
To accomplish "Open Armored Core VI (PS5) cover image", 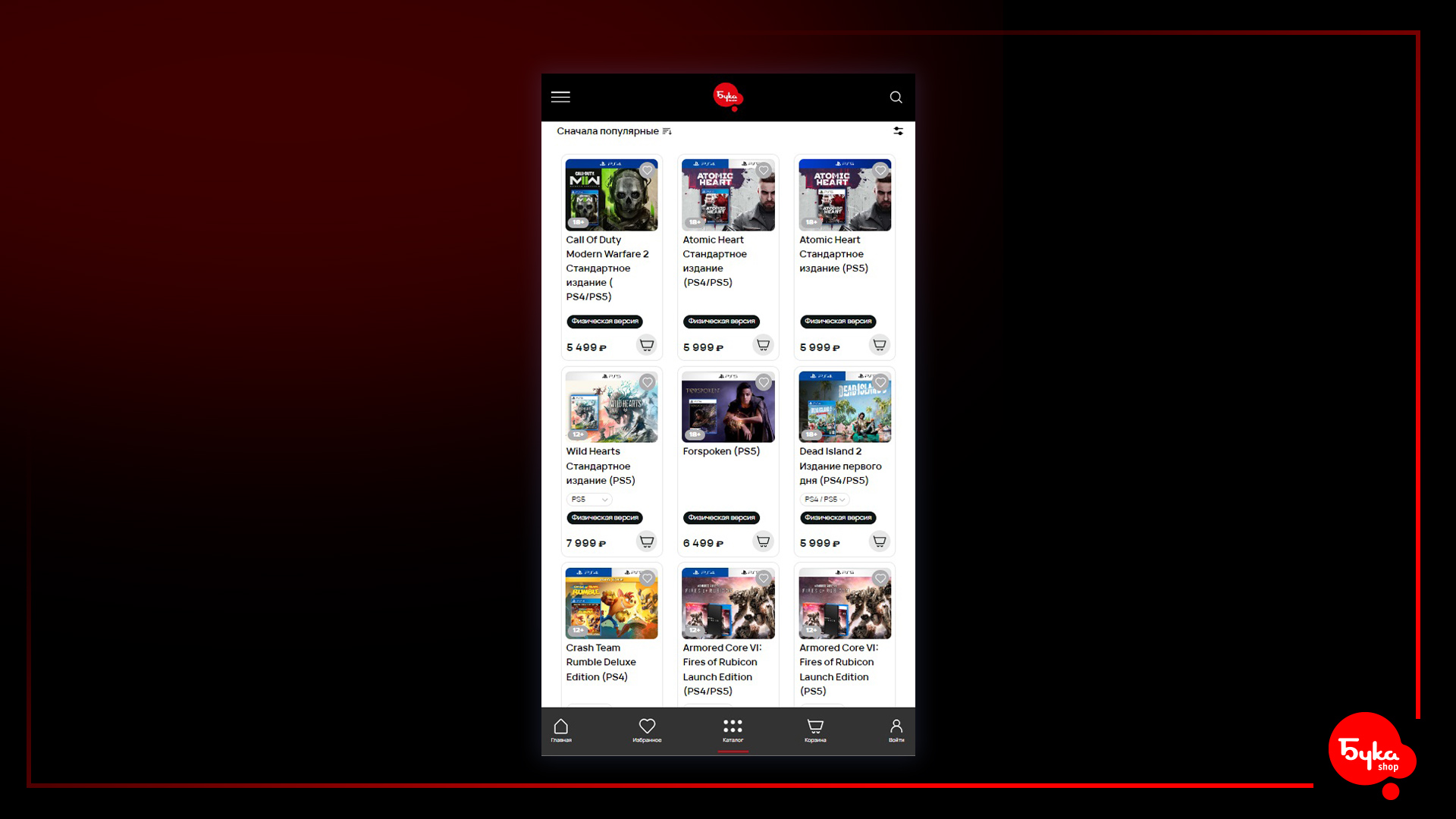I will [845, 603].
